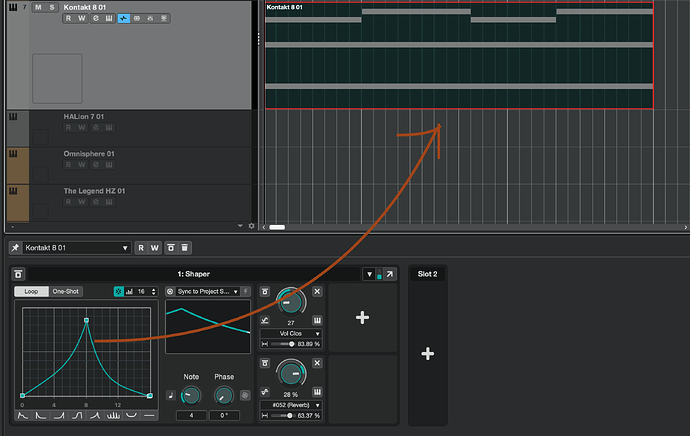The height and width of the screenshot is (436, 690).
Task: Bypass all modulators from panel header
Action: tap(171, 248)
